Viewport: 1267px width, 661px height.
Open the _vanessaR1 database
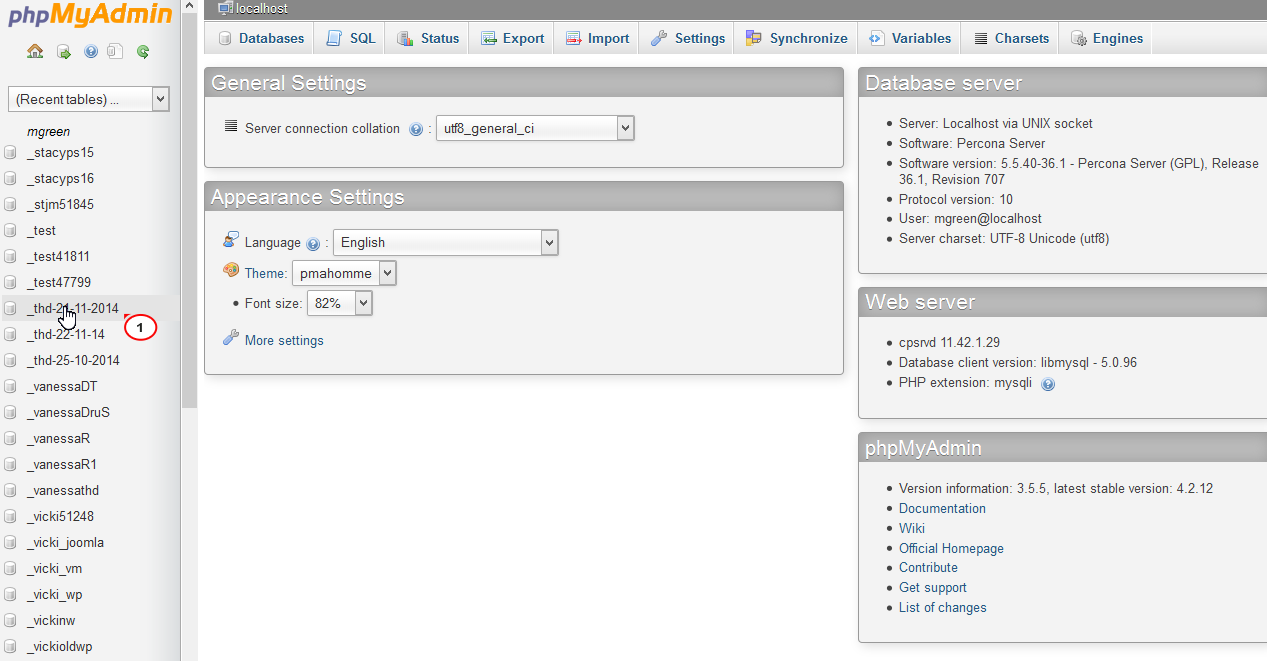tap(62, 465)
